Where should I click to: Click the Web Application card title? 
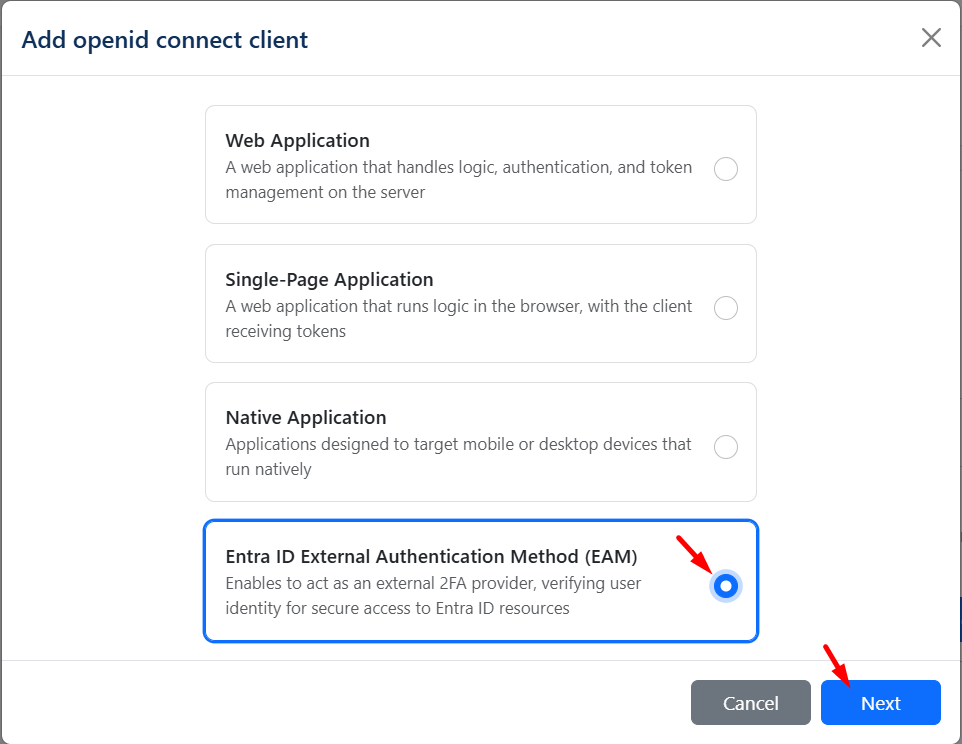coord(297,141)
